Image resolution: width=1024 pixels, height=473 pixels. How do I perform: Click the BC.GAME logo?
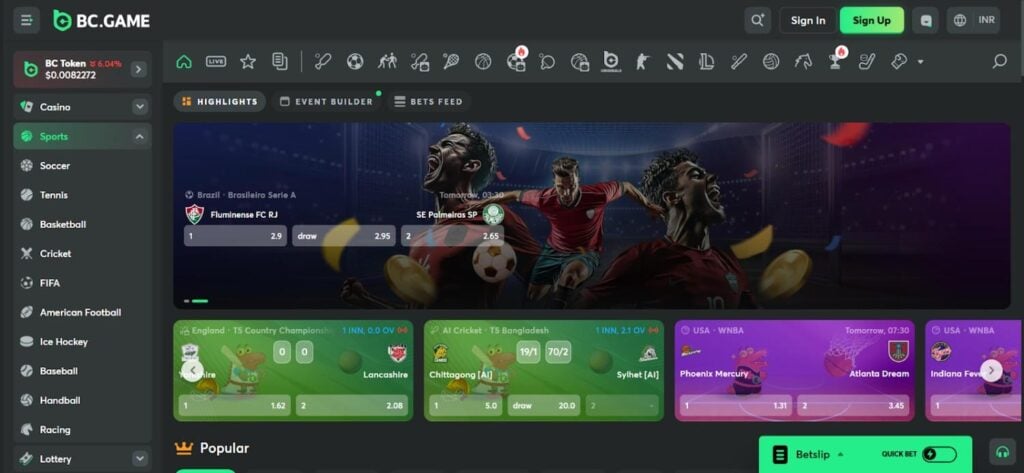tap(101, 21)
